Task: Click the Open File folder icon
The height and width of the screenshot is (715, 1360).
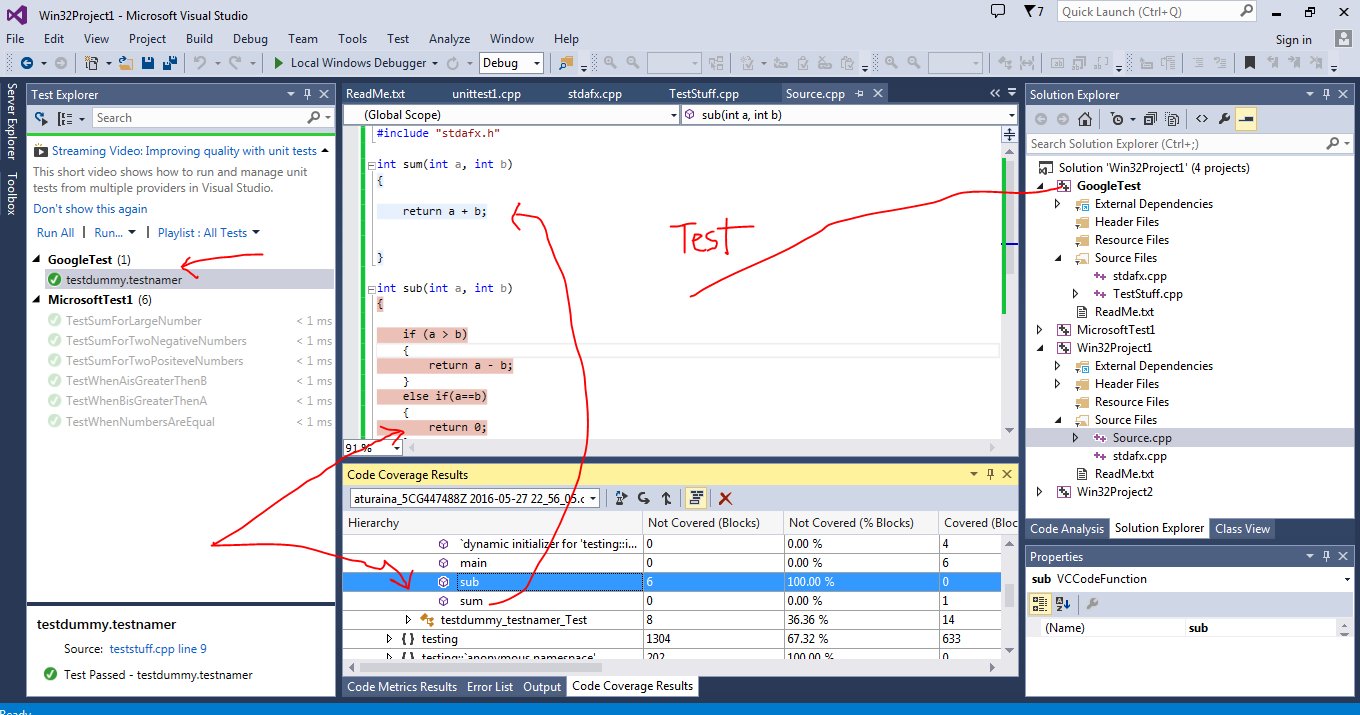Action: 125,63
